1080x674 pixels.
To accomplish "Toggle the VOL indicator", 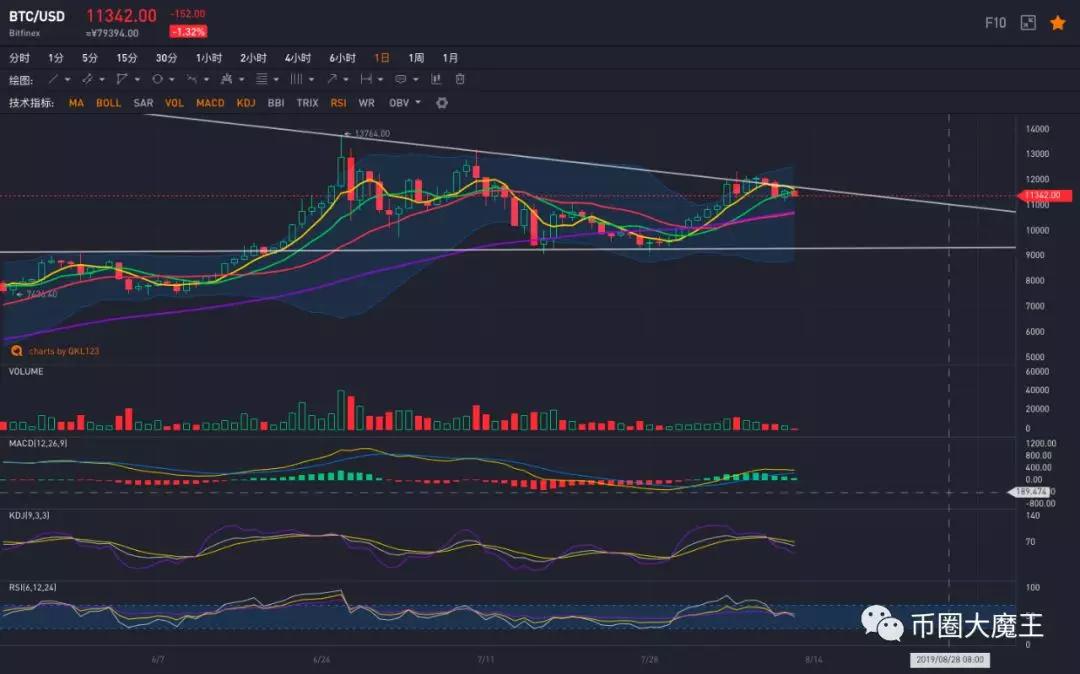I will [174, 103].
